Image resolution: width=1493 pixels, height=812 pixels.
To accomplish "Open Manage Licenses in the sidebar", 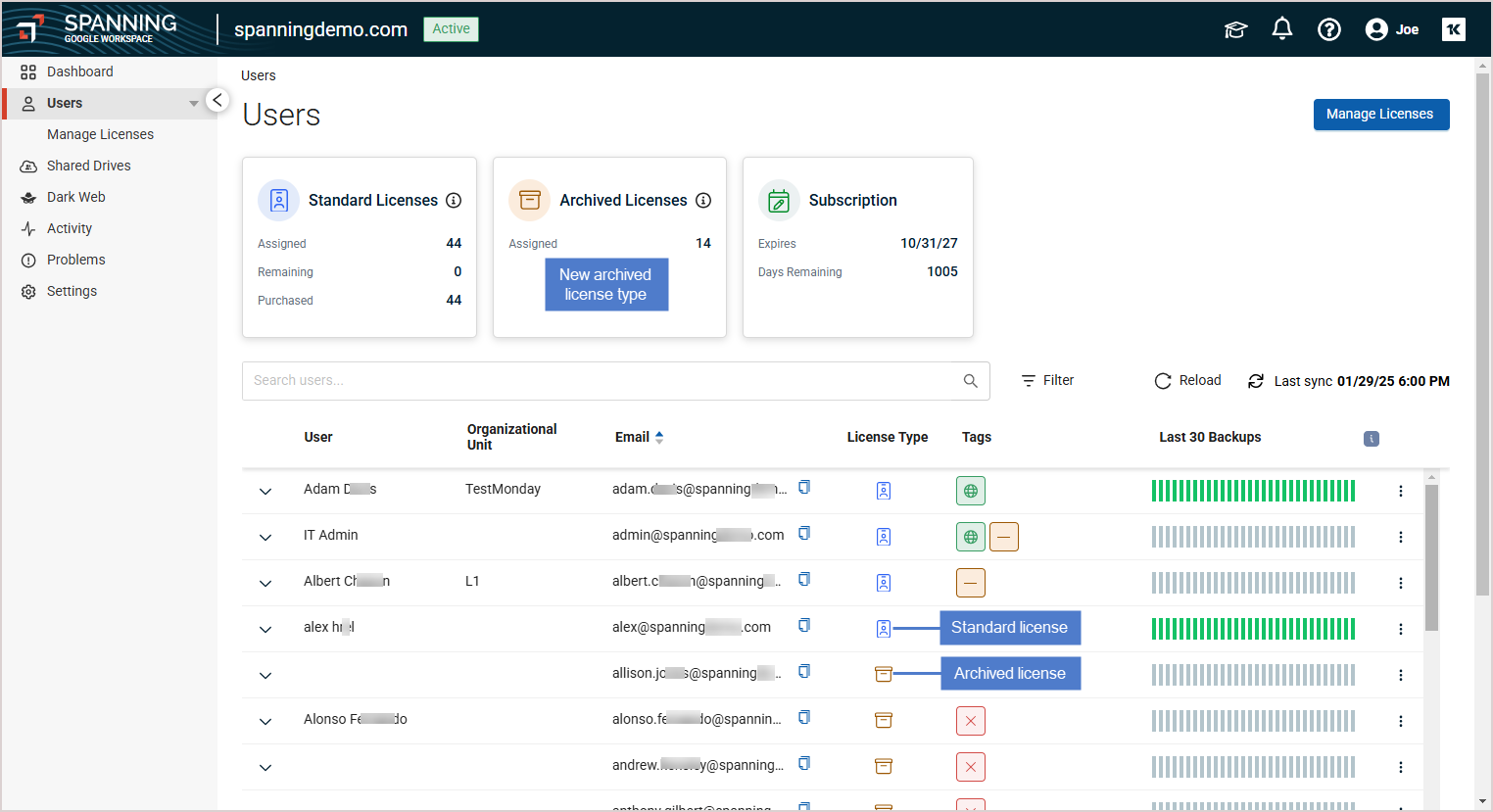I will pos(100,134).
